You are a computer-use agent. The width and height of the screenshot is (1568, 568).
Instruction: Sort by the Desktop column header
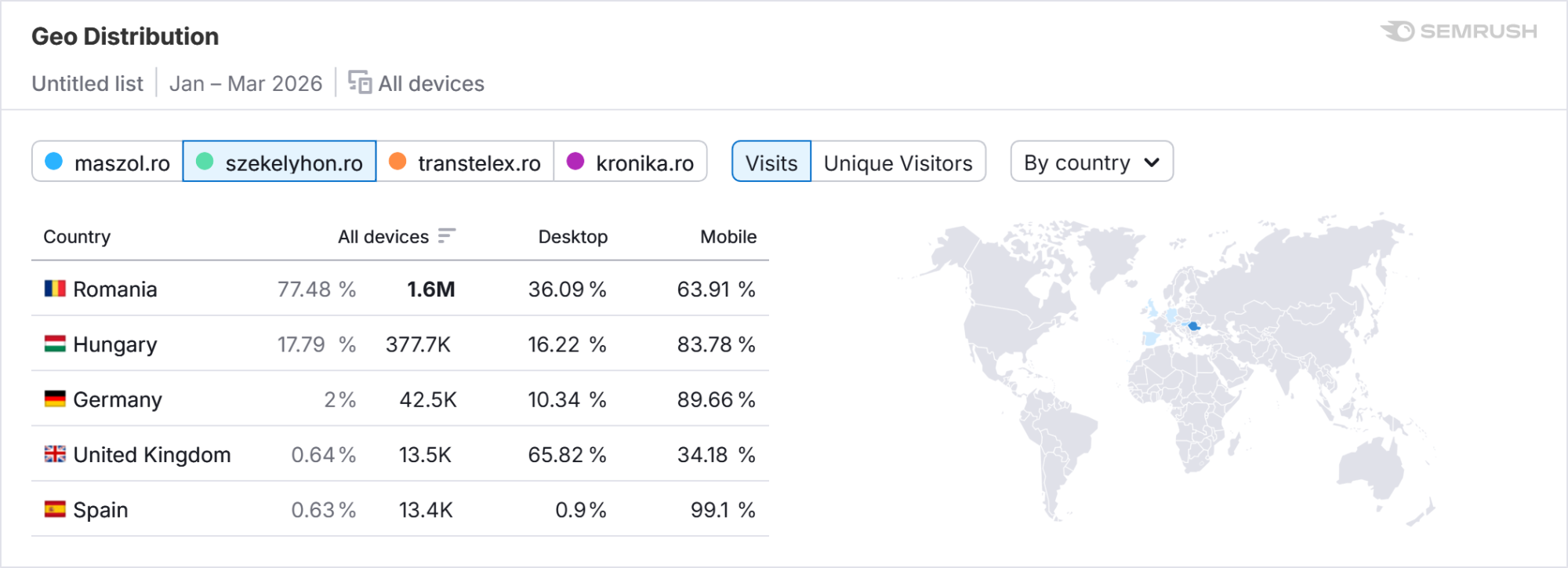(x=572, y=237)
